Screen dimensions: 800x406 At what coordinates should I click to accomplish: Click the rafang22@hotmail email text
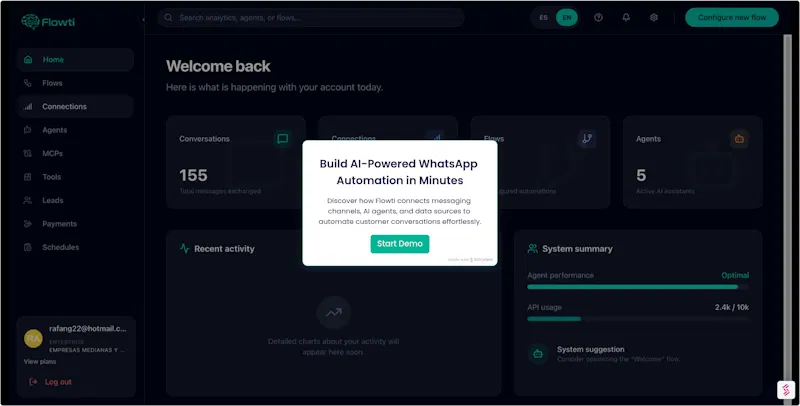click(88, 329)
